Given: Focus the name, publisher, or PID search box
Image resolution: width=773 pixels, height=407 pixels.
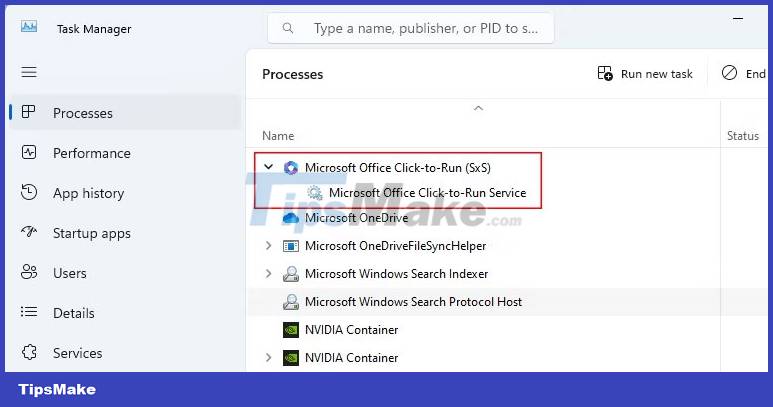Looking at the screenshot, I should pos(411,28).
